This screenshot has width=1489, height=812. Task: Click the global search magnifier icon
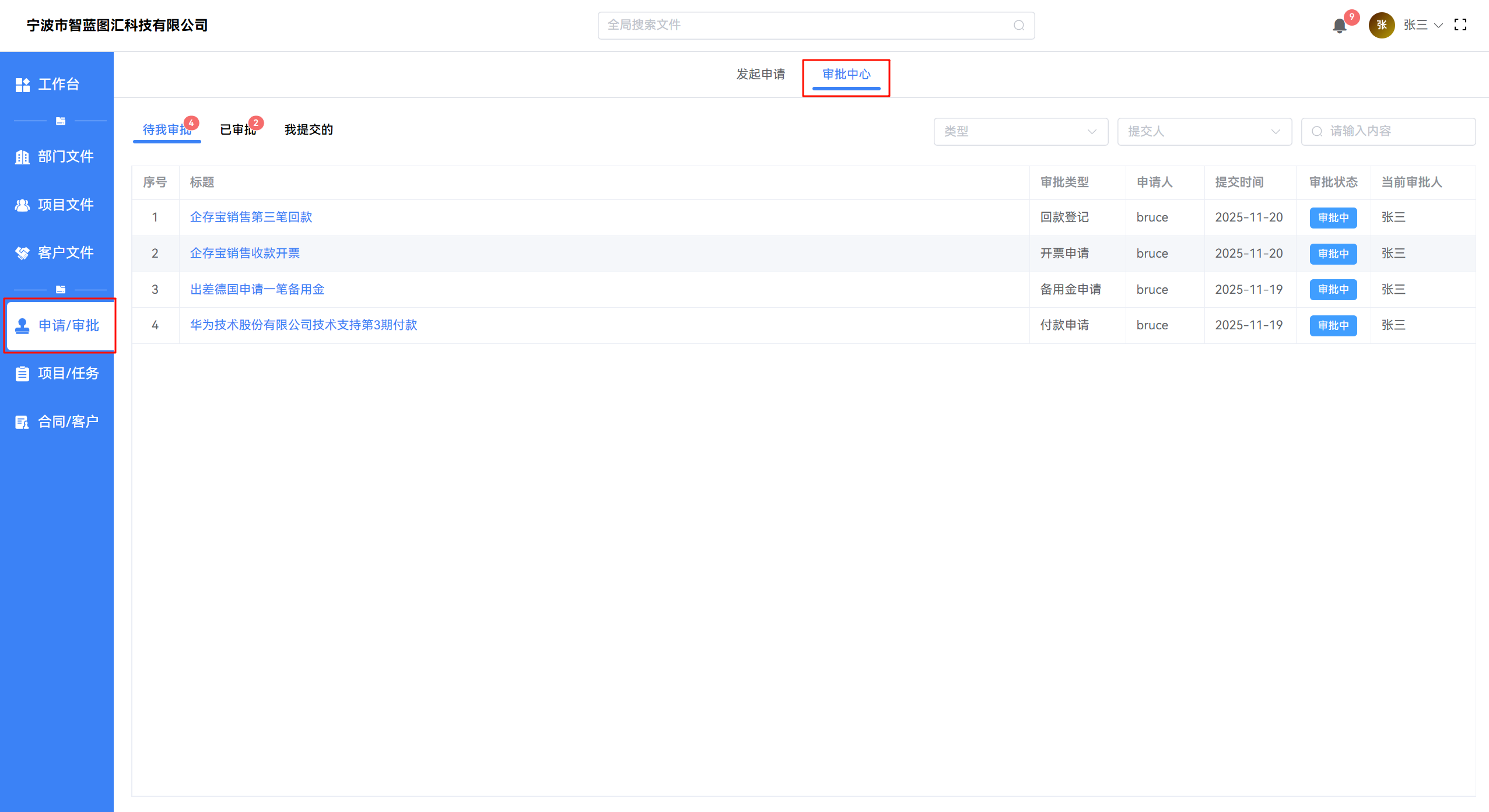[x=1018, y=26]
